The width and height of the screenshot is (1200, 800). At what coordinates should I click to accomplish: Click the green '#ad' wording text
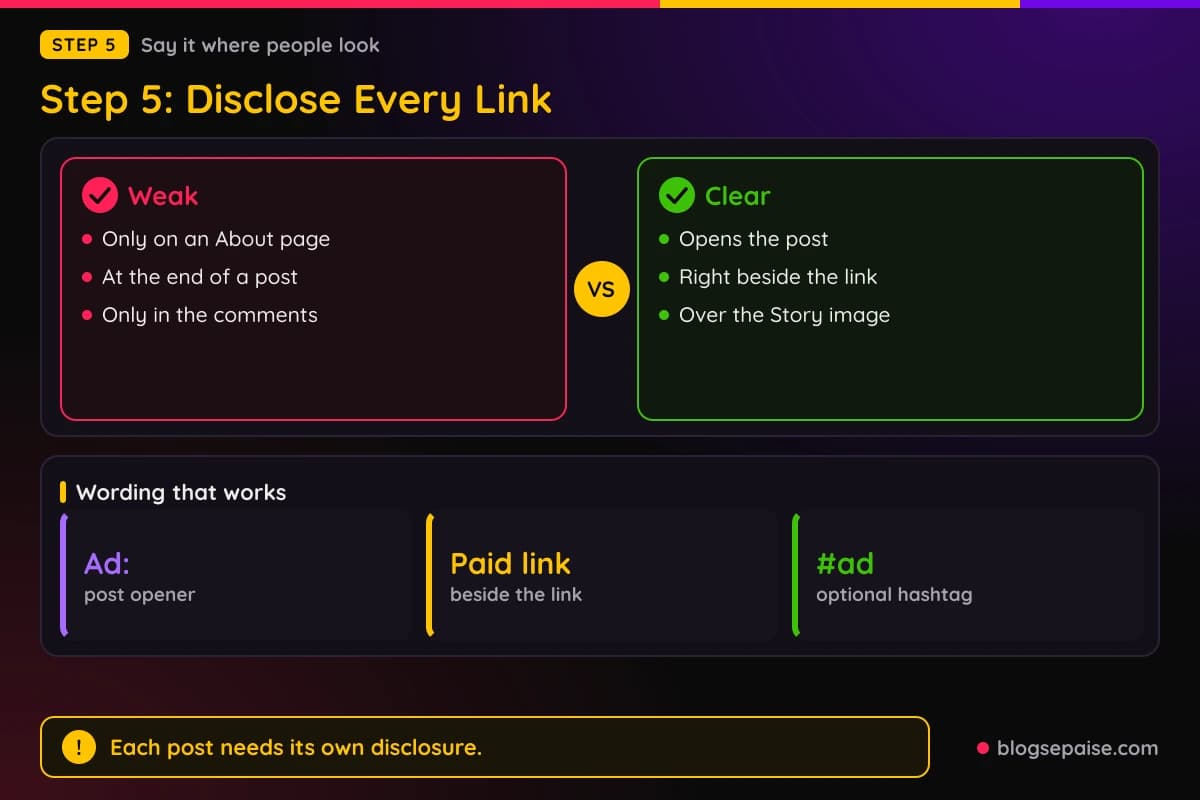coord(845,563)
